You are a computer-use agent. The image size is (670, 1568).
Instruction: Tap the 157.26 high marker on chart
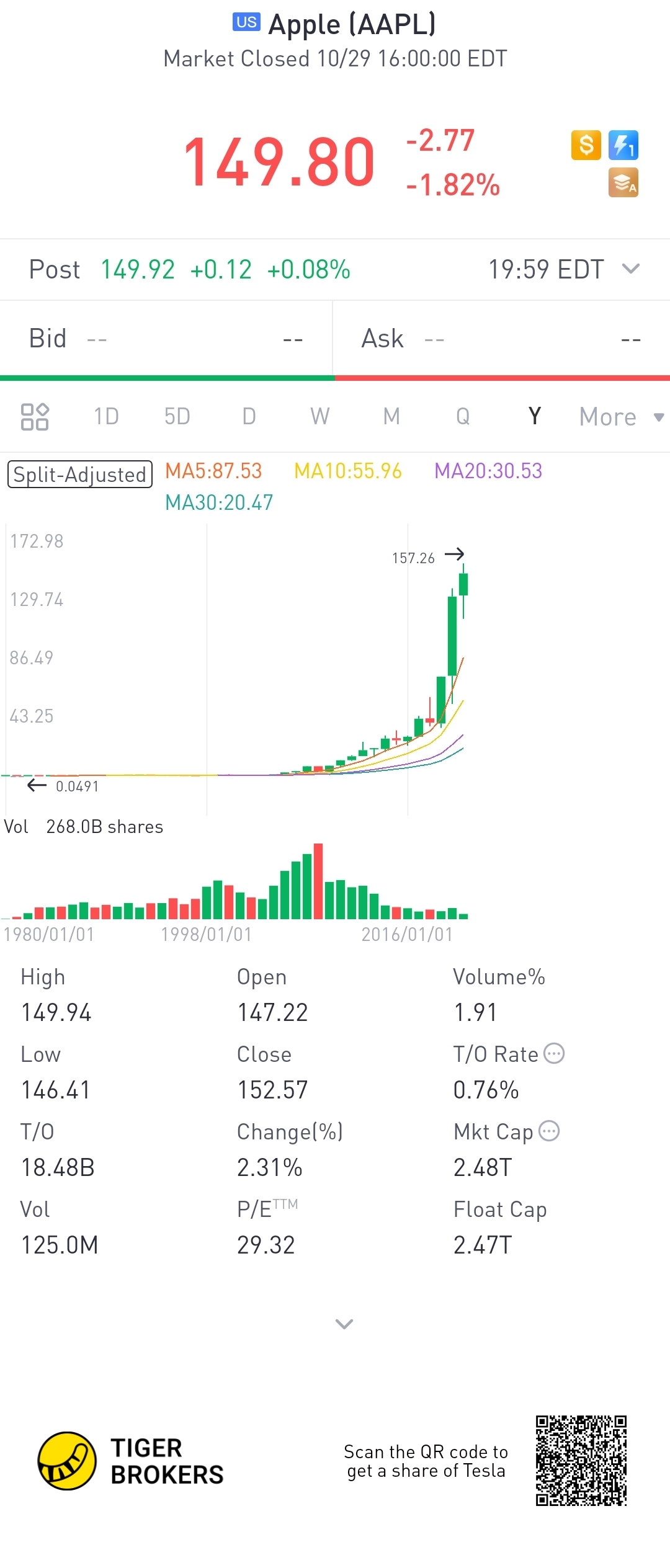click(x=413, y=558)
